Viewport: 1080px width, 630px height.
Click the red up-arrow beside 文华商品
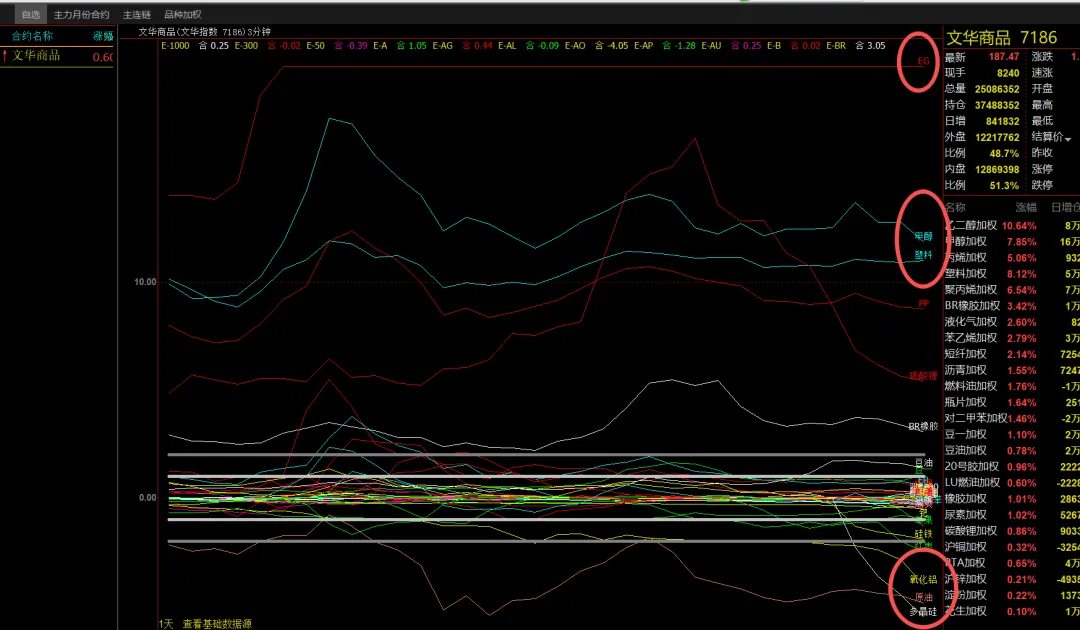click(x=5, y=56)
